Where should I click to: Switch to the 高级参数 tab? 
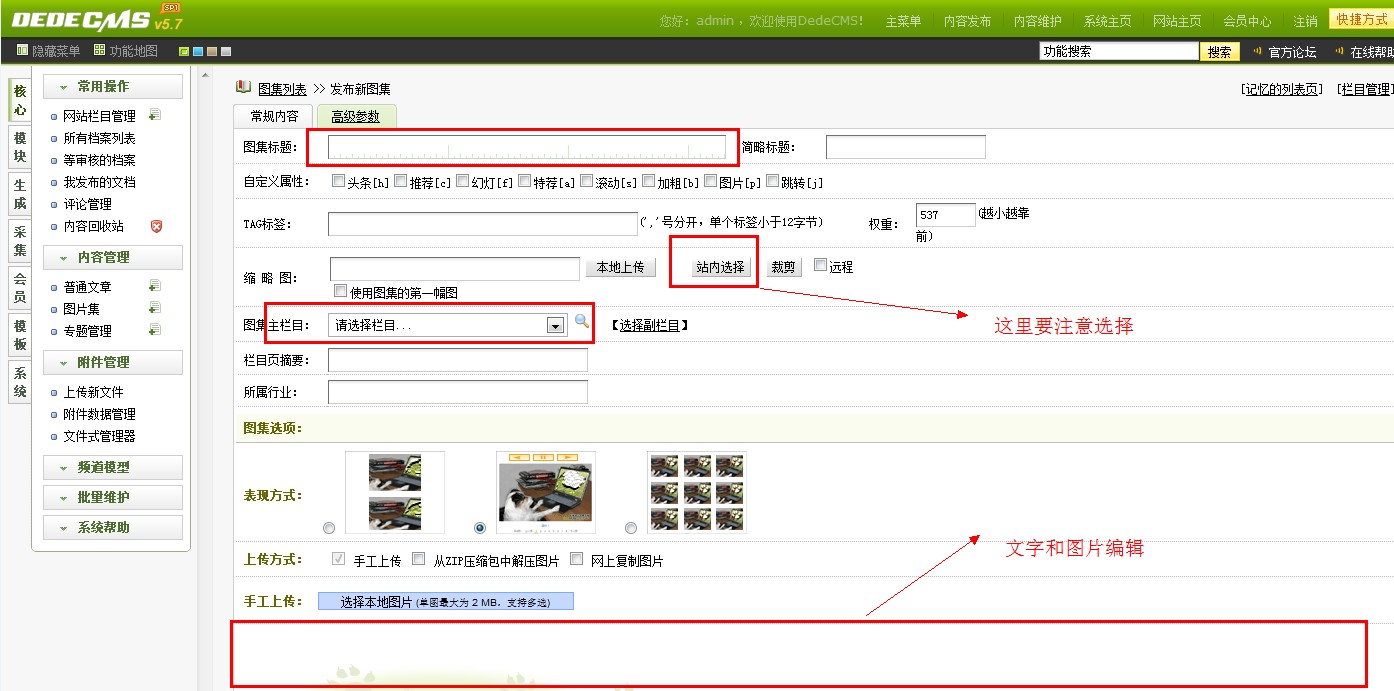[x=356, y=117]
